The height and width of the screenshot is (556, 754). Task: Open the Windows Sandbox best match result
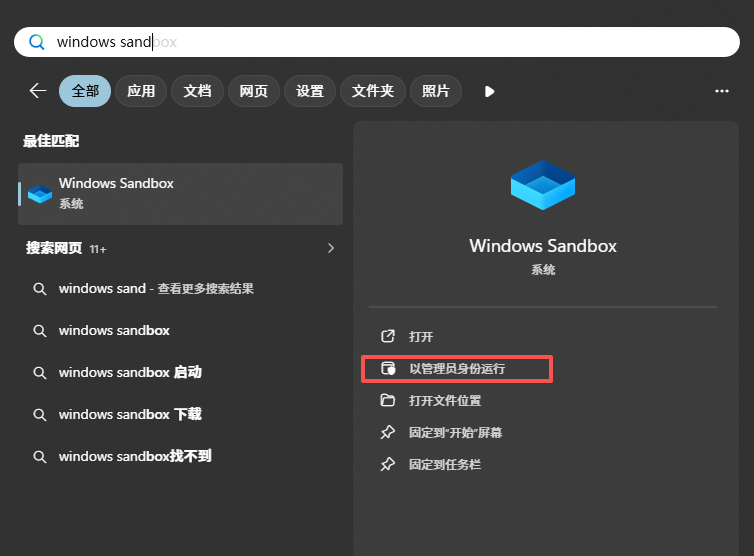tap(180, 194)
